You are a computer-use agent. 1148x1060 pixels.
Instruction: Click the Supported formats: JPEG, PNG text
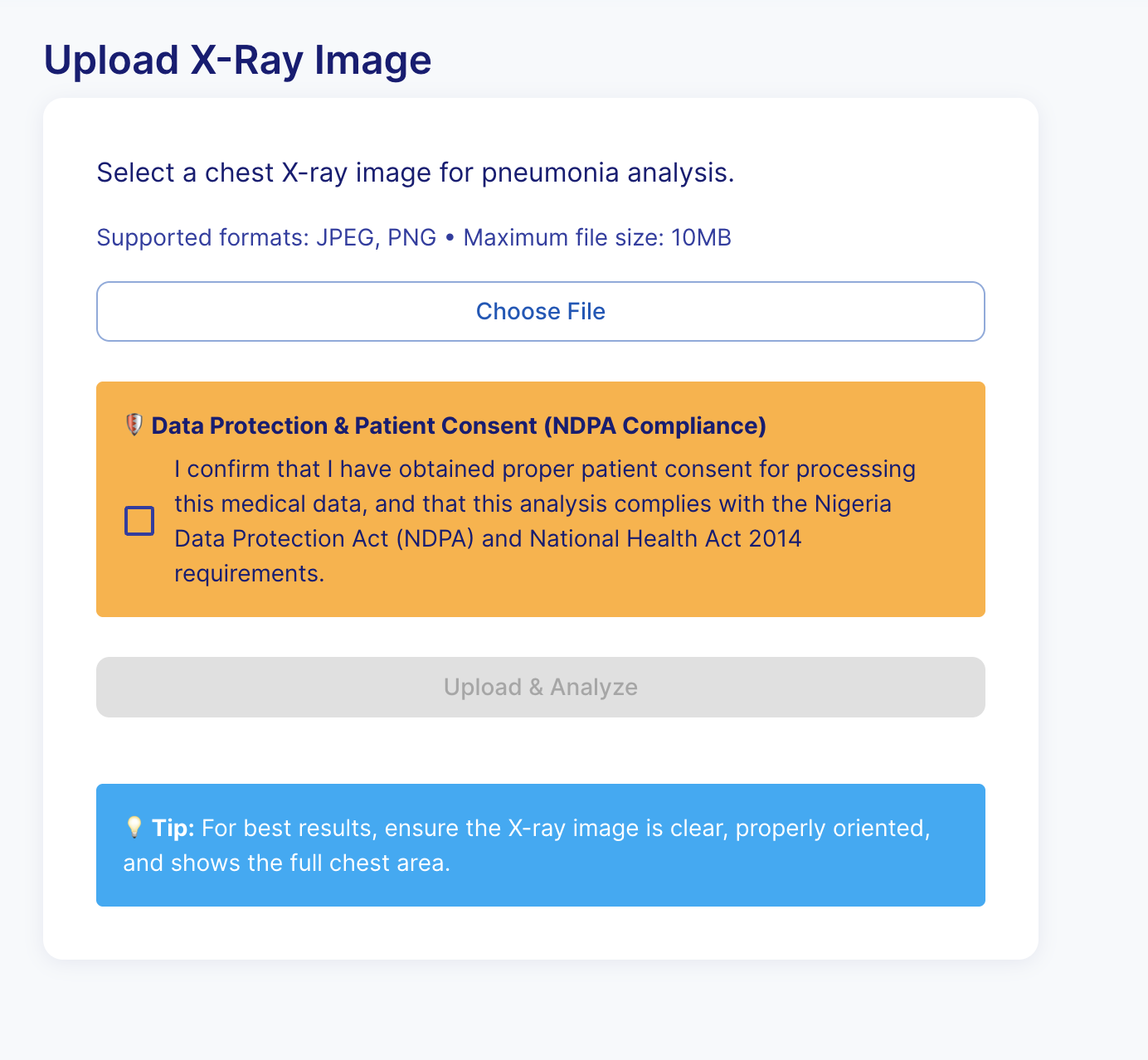pos(266,238)
